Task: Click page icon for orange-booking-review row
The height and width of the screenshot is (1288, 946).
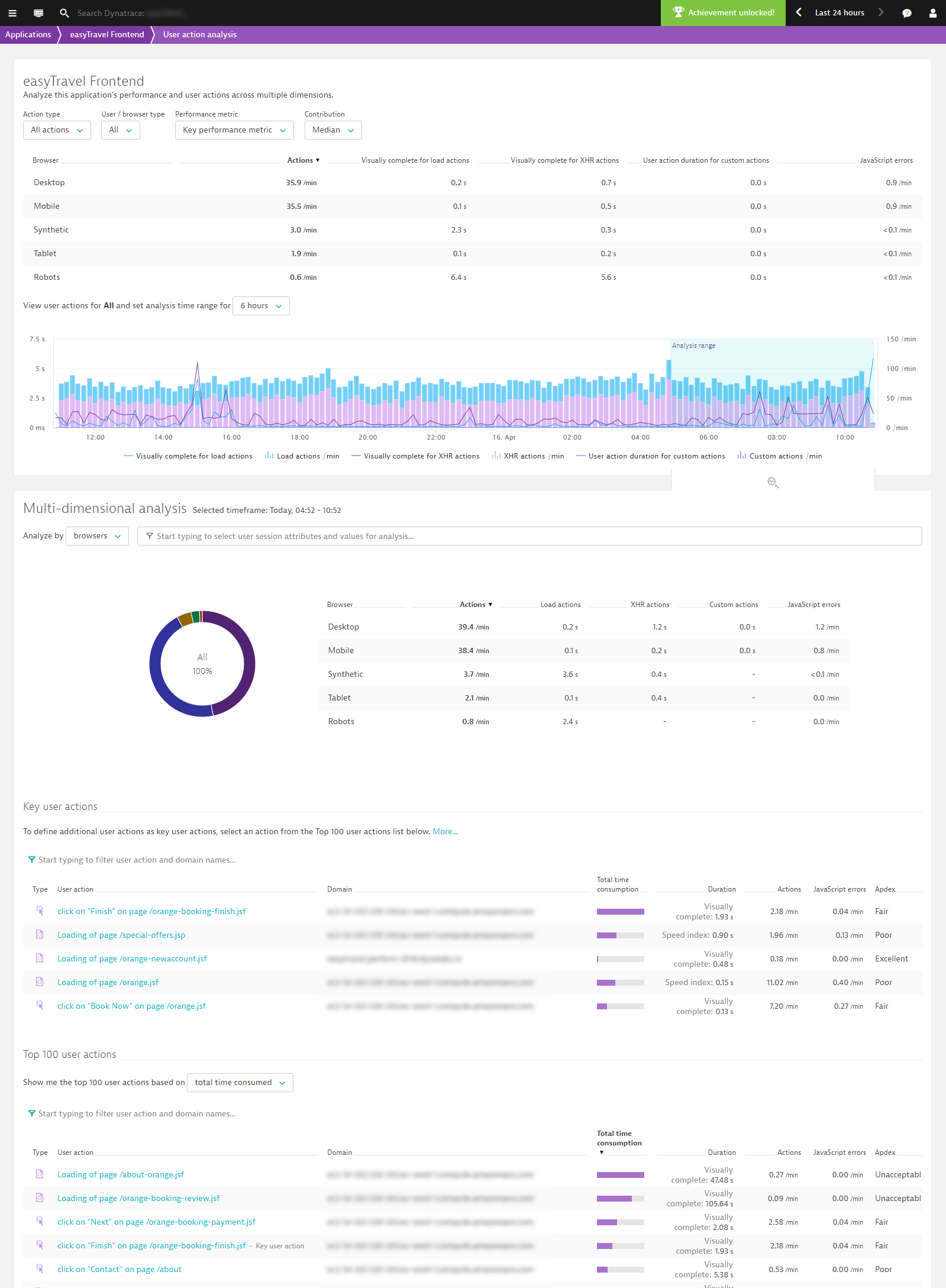Action: coord(40,1197)
